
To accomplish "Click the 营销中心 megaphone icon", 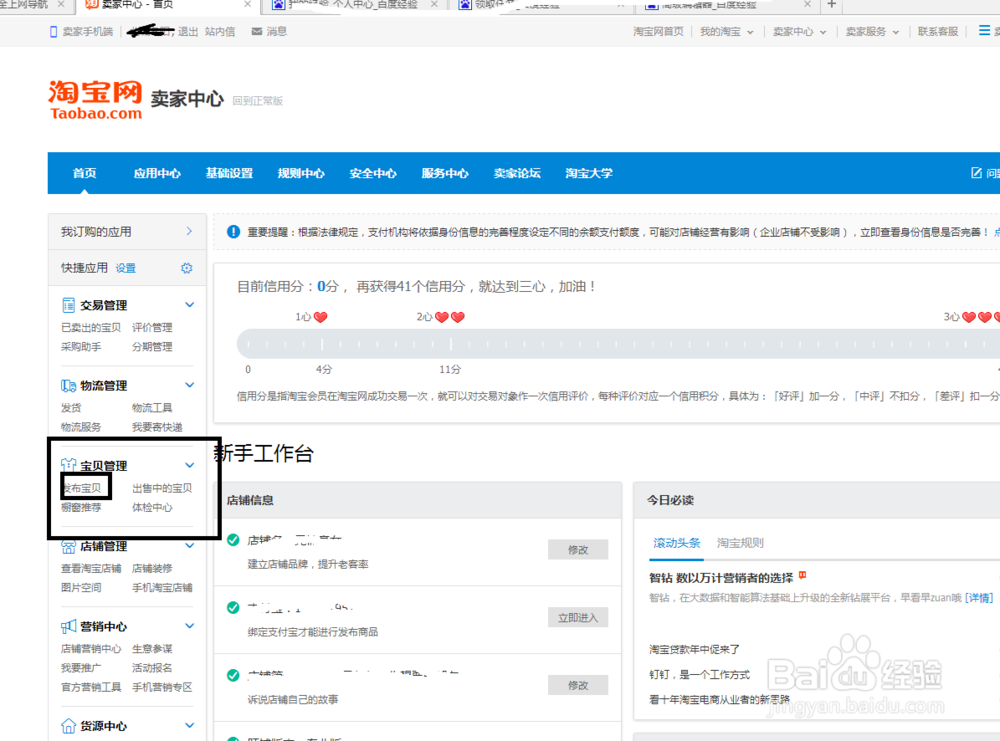I will 68,626.
